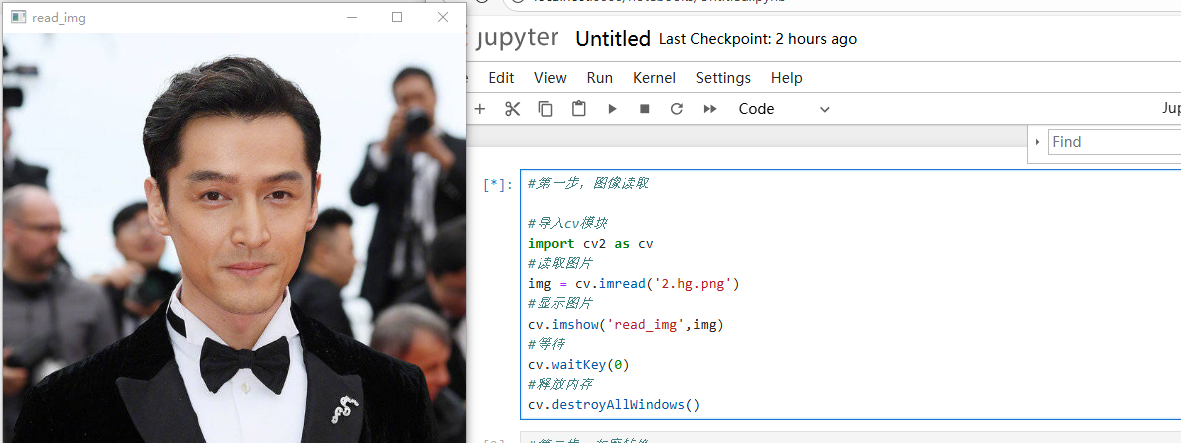The height and width of the screenshot is (443, 1181).
Task: Open the View menu
Action: pos(550,78)
